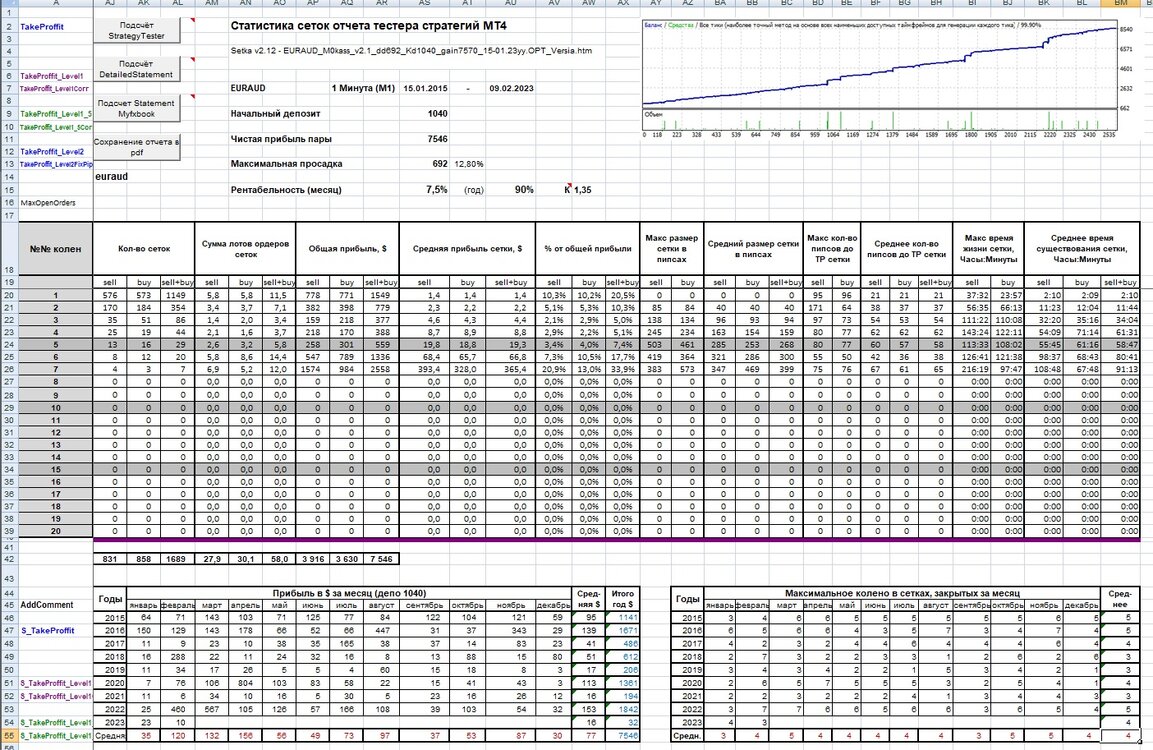
Task: Select column header AS
Action: (424, 3)
